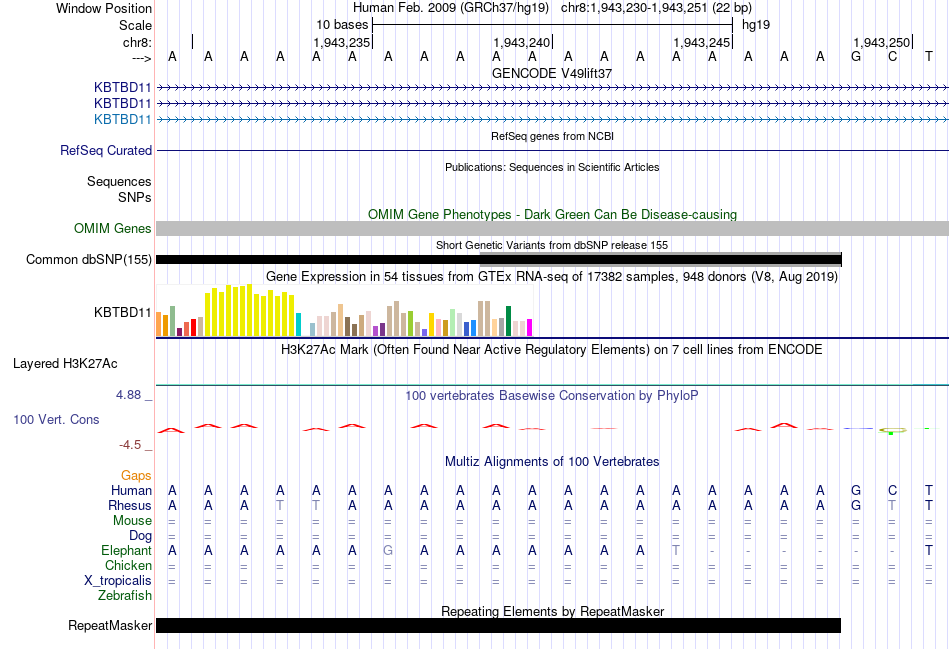Open the GENCODE V49lift37 track title
Viewport: 950px width, 649px height.
point(552,73)
